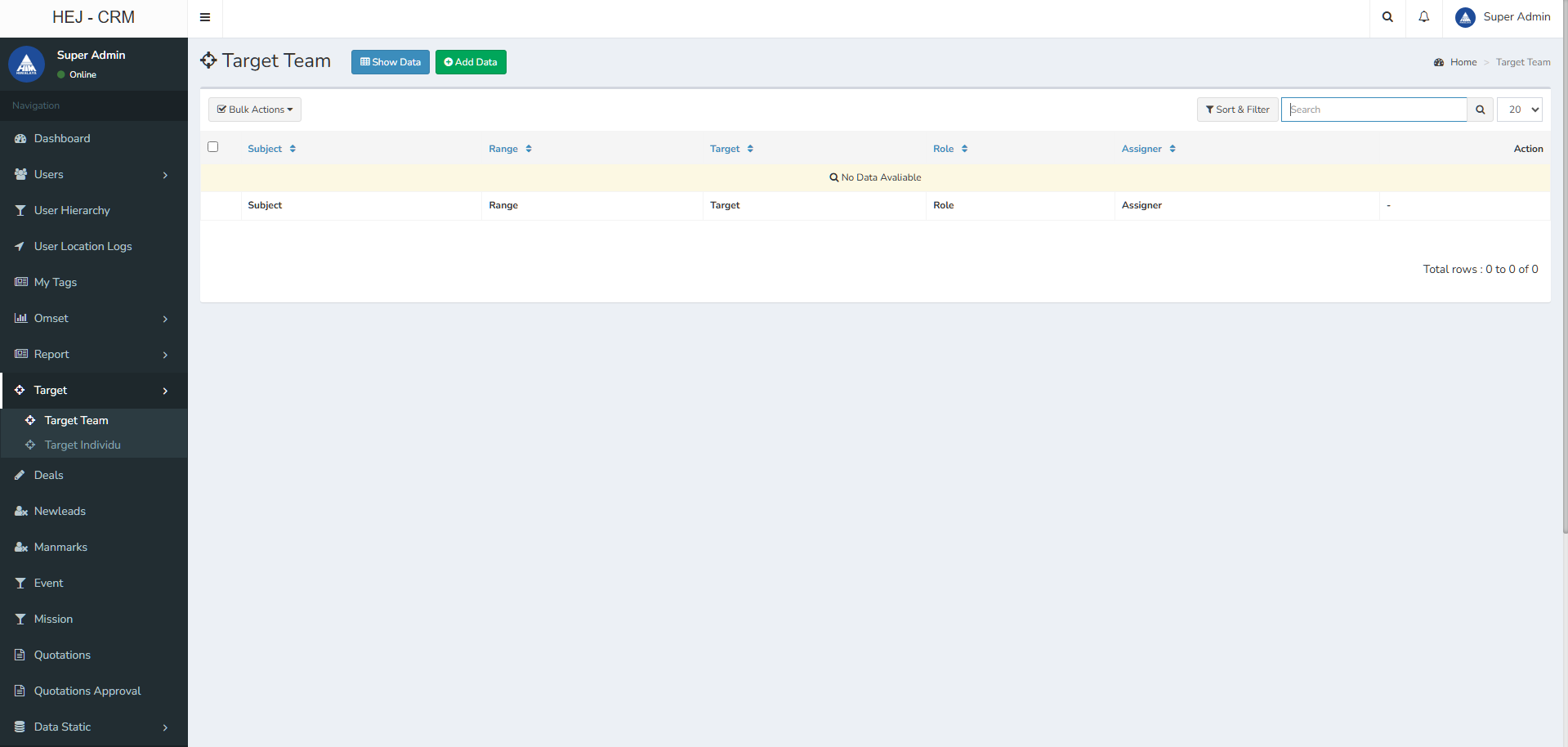Tick the select-all checkbox in table header
1568x747 pixels.
213,147
